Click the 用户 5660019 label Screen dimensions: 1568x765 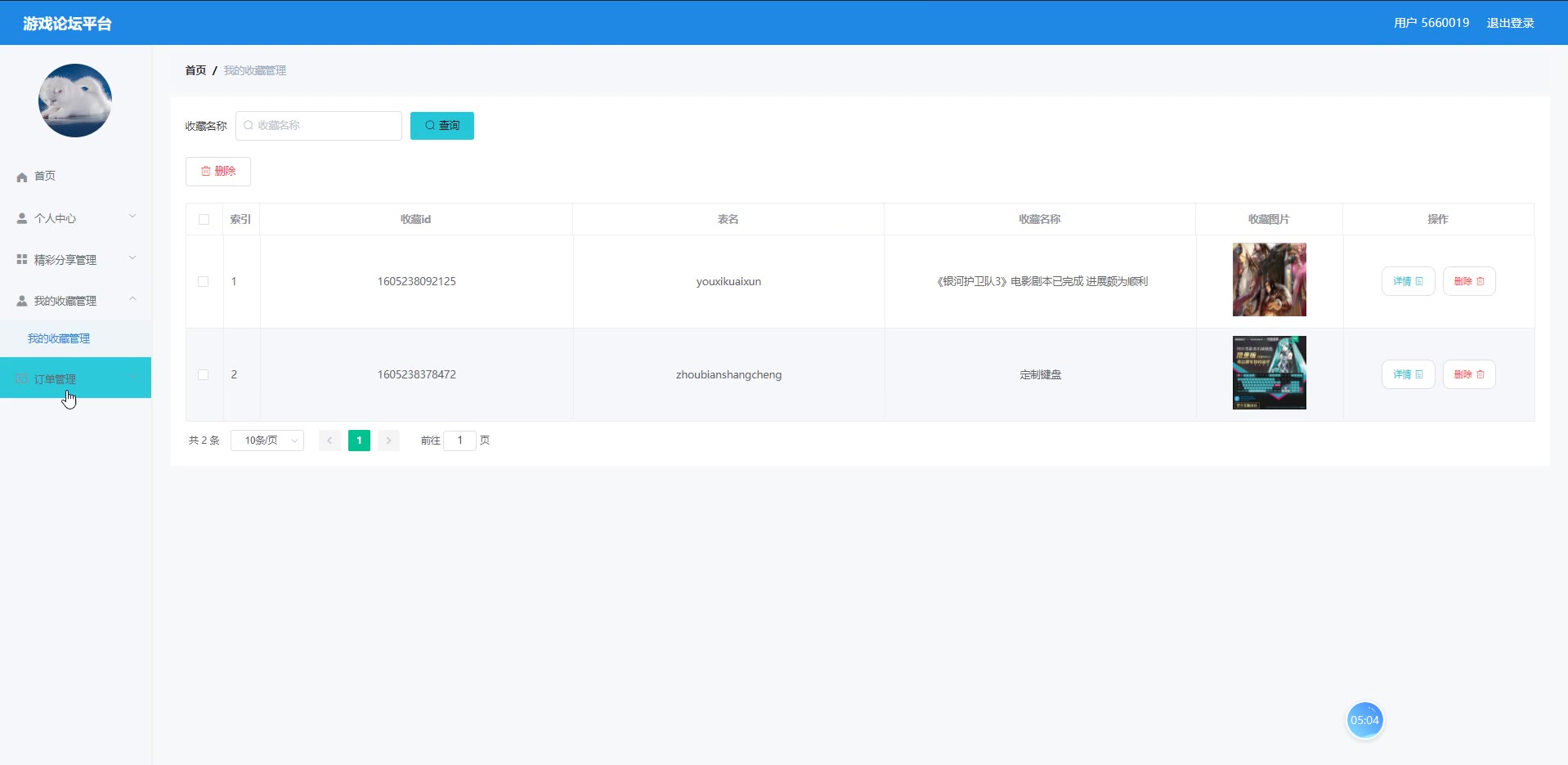[1431, 23]
